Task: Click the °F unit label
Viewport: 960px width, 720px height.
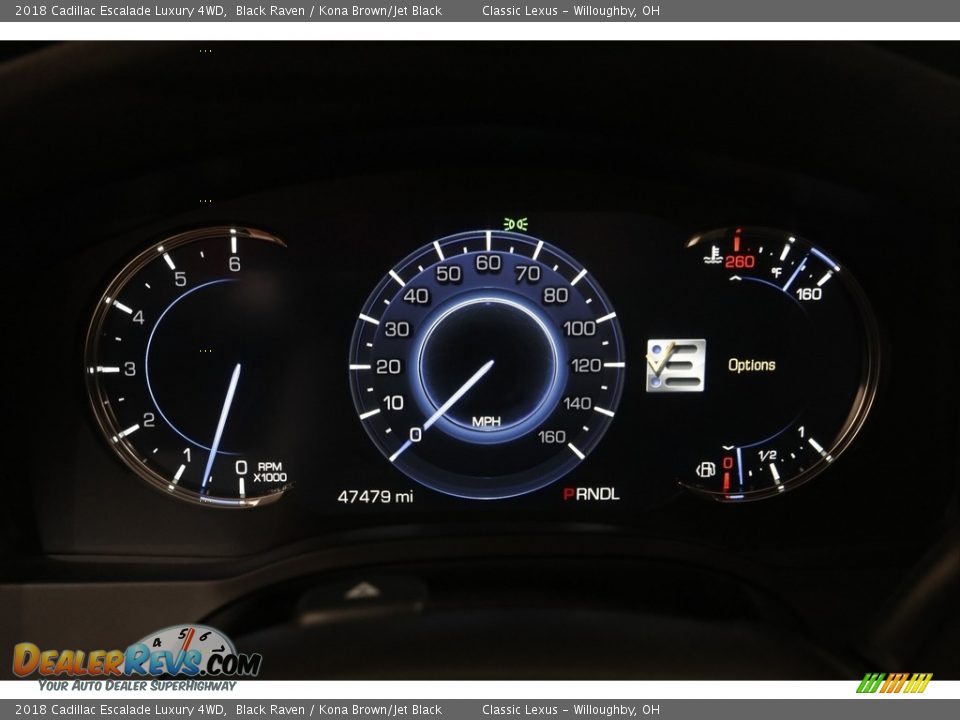Action: point(777,272)
